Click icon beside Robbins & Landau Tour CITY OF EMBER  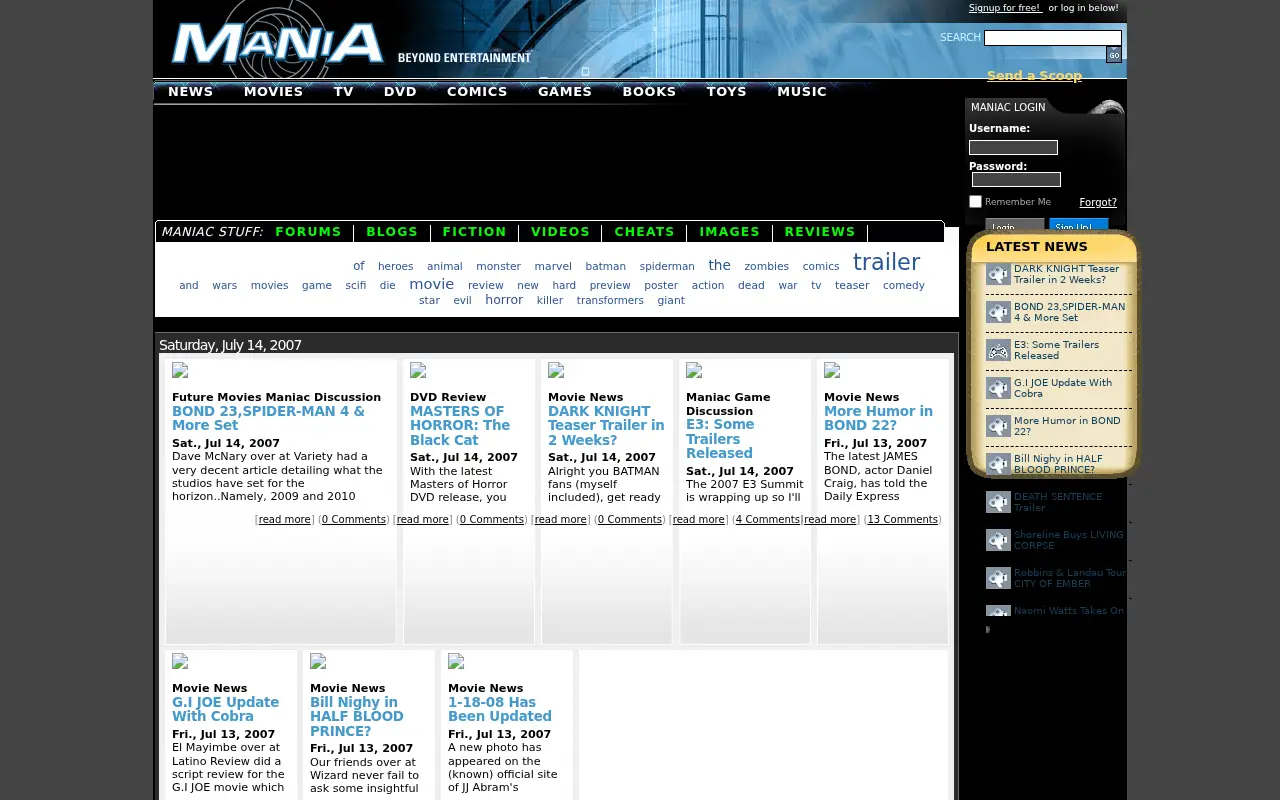998,578
